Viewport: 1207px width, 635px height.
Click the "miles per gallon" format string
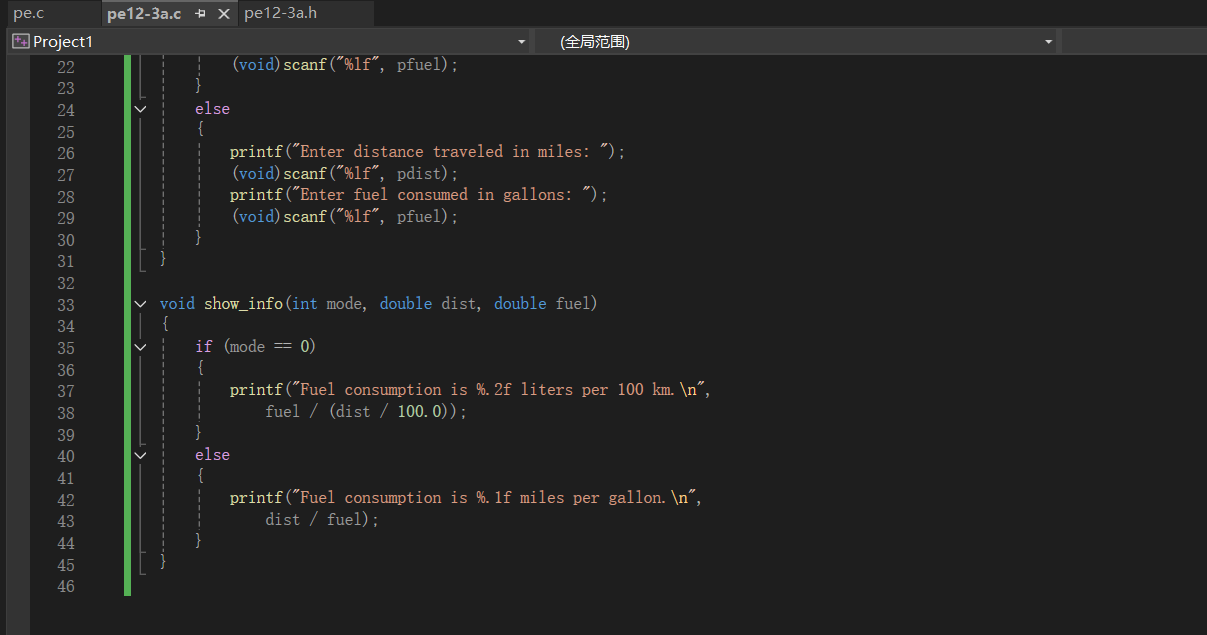pyautogui.click(x=493, y=498)
